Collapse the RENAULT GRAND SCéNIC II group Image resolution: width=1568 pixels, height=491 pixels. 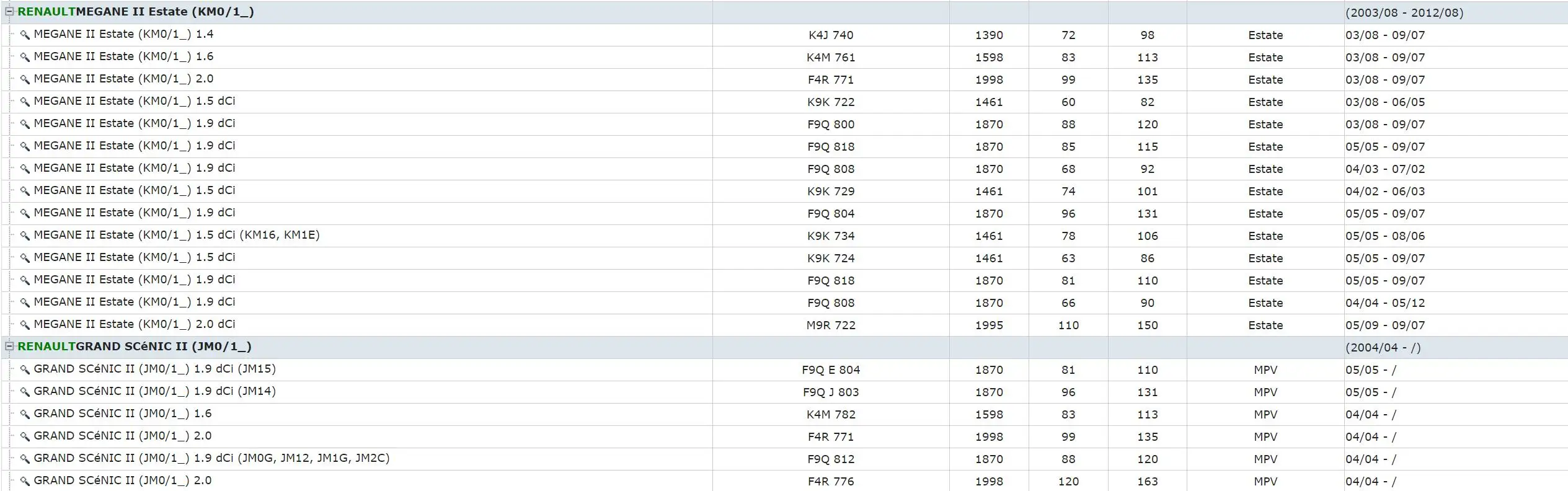(9, 346)
